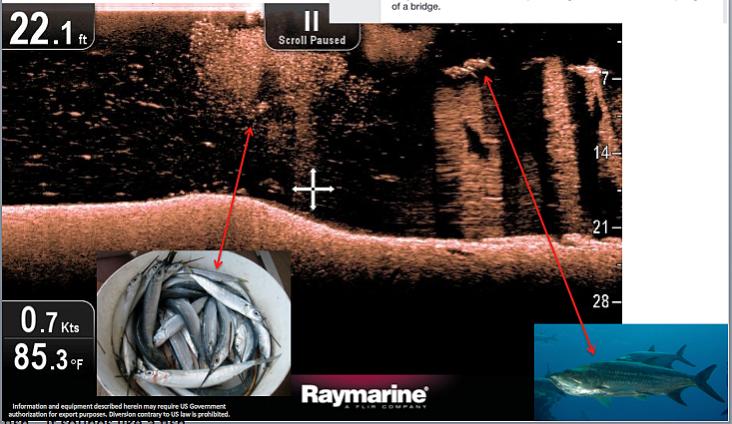Tap the 0.7 Kts speed readout

[50, 322]
